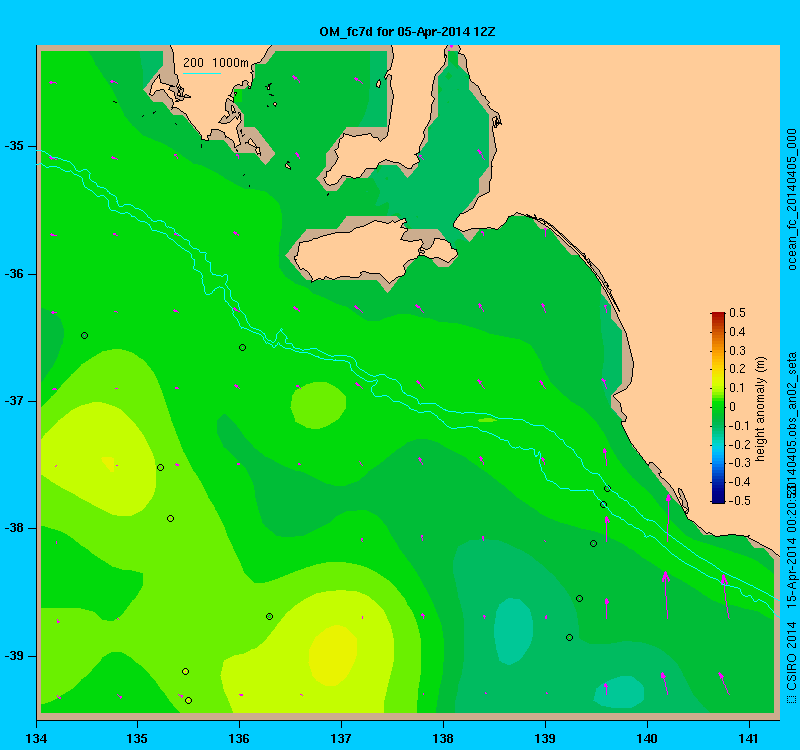Pick the dark blue bottom of the color scale
The image size is (800, 750).
[x=718, y=499]
